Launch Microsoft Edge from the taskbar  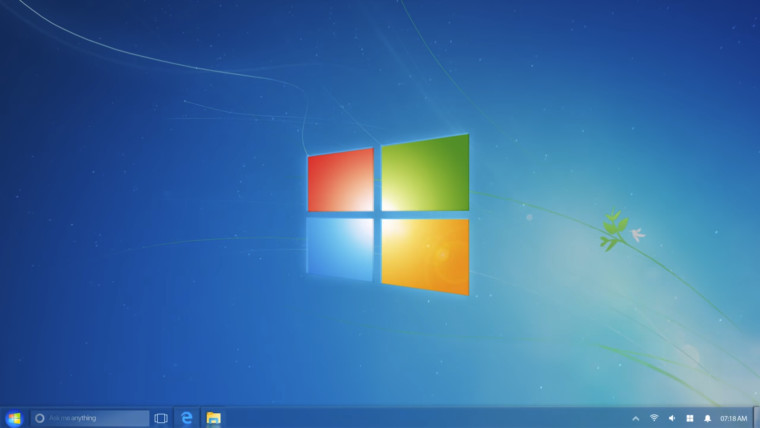tap(187, 418)
